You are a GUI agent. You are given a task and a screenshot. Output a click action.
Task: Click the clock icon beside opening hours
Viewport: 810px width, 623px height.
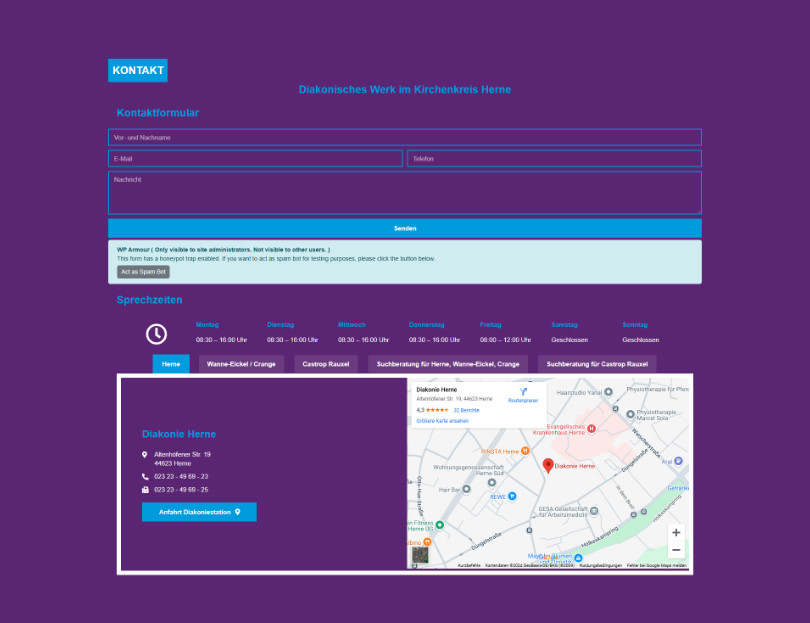(156, 334)
